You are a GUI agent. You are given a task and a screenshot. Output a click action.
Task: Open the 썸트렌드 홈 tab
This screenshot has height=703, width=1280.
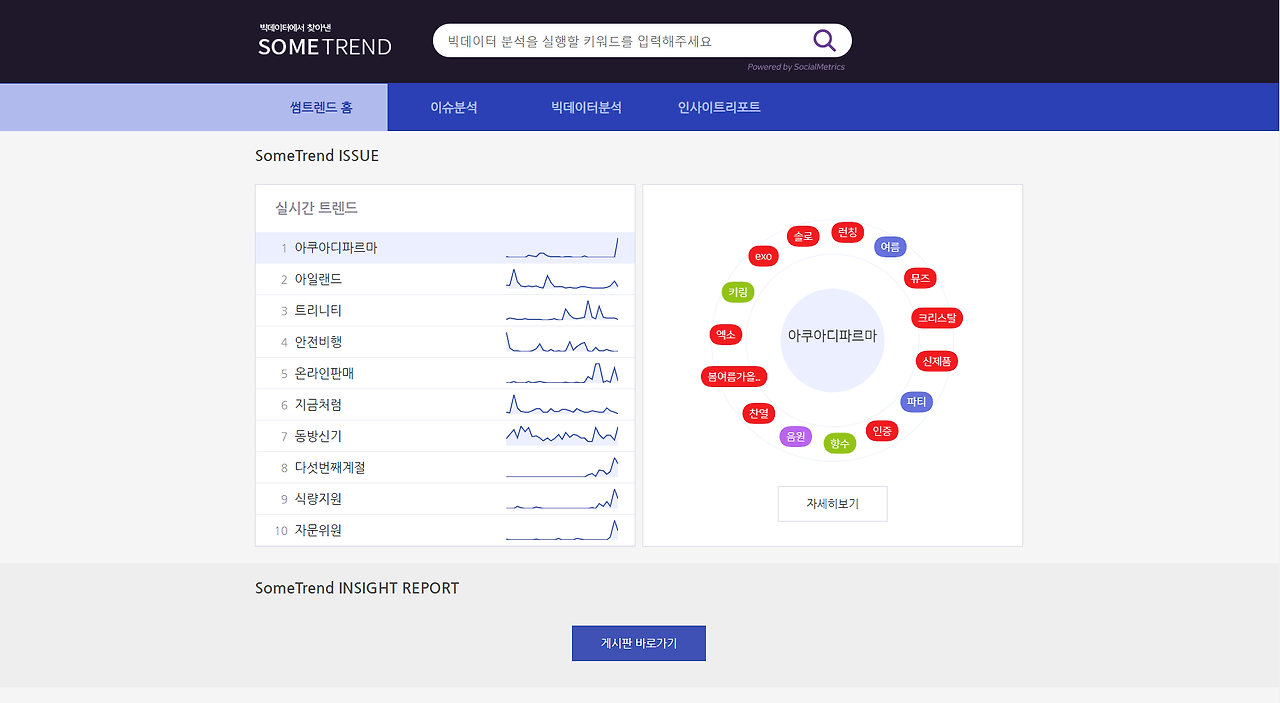tap(321, 107)
